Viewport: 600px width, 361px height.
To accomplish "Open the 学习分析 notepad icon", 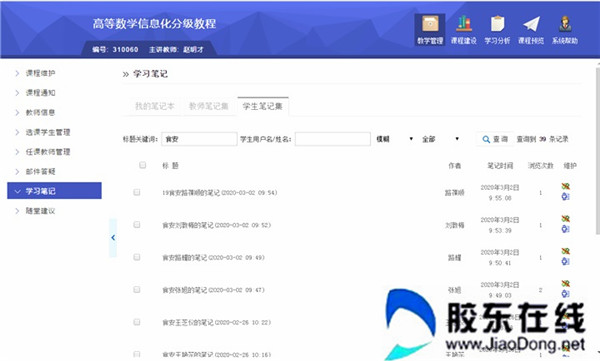I will [497, 24].
